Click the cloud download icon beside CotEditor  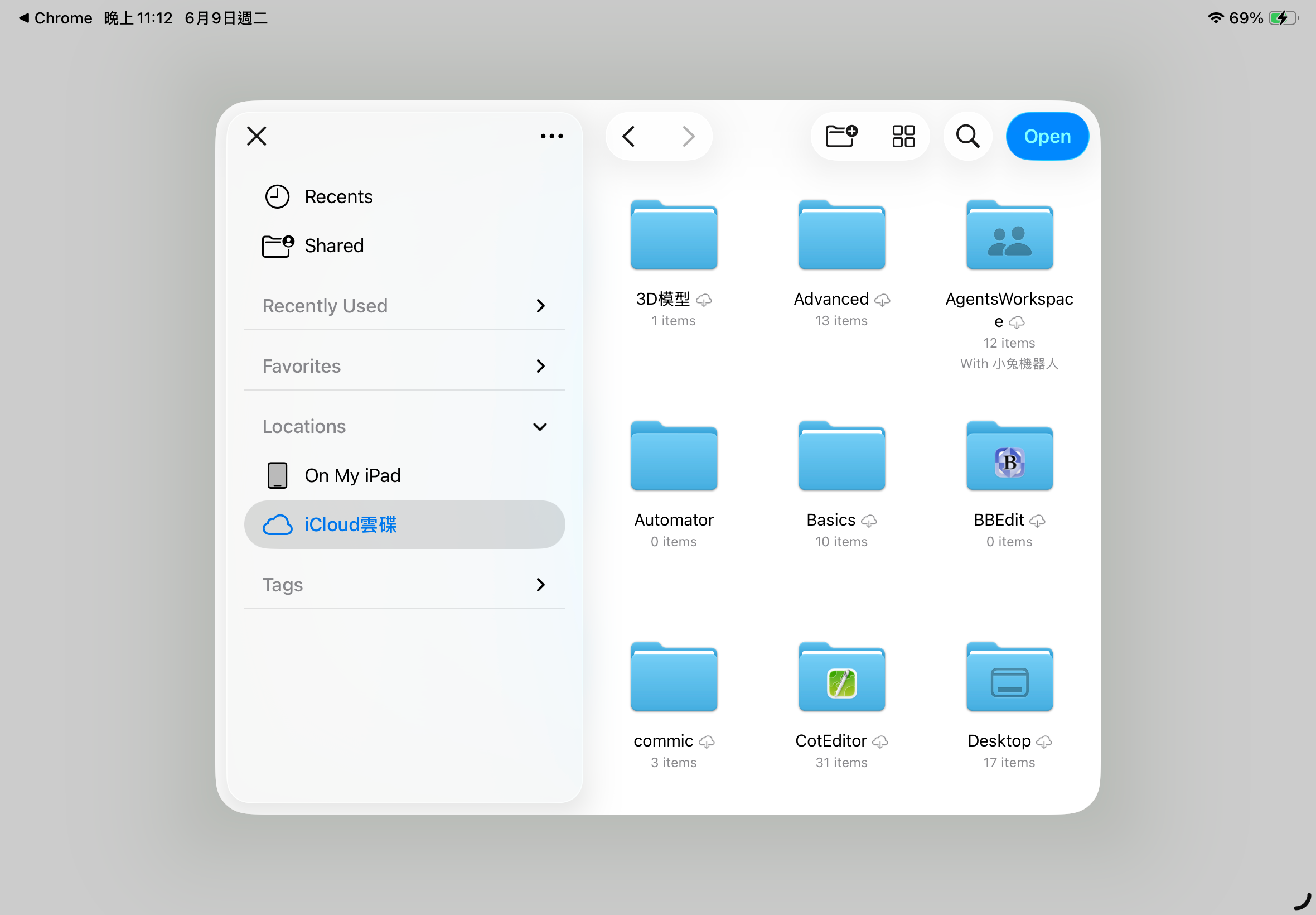point(880,741)
